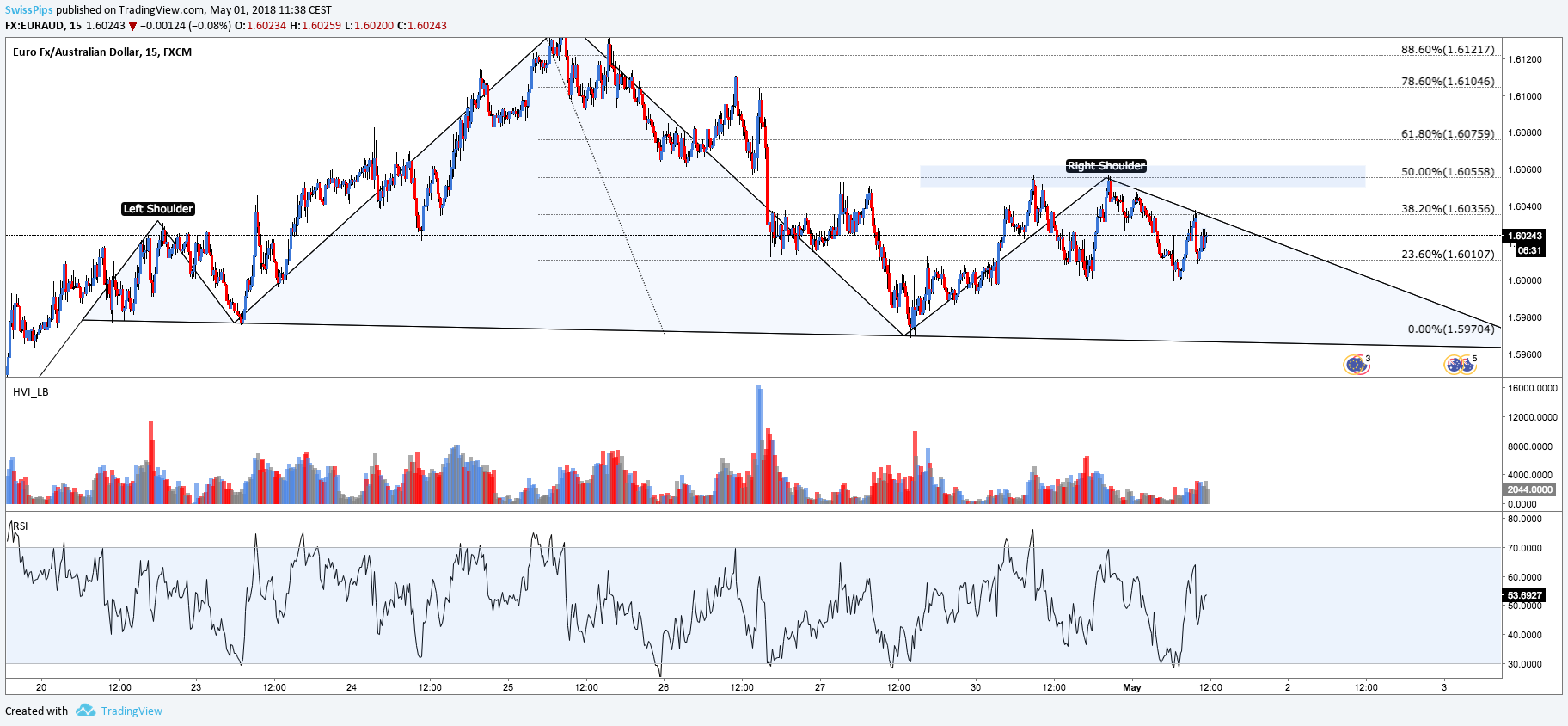This screenshot has height=726, width=1568.
Task: Click the countdown timer 06:31
Action: coord(1530,250)
